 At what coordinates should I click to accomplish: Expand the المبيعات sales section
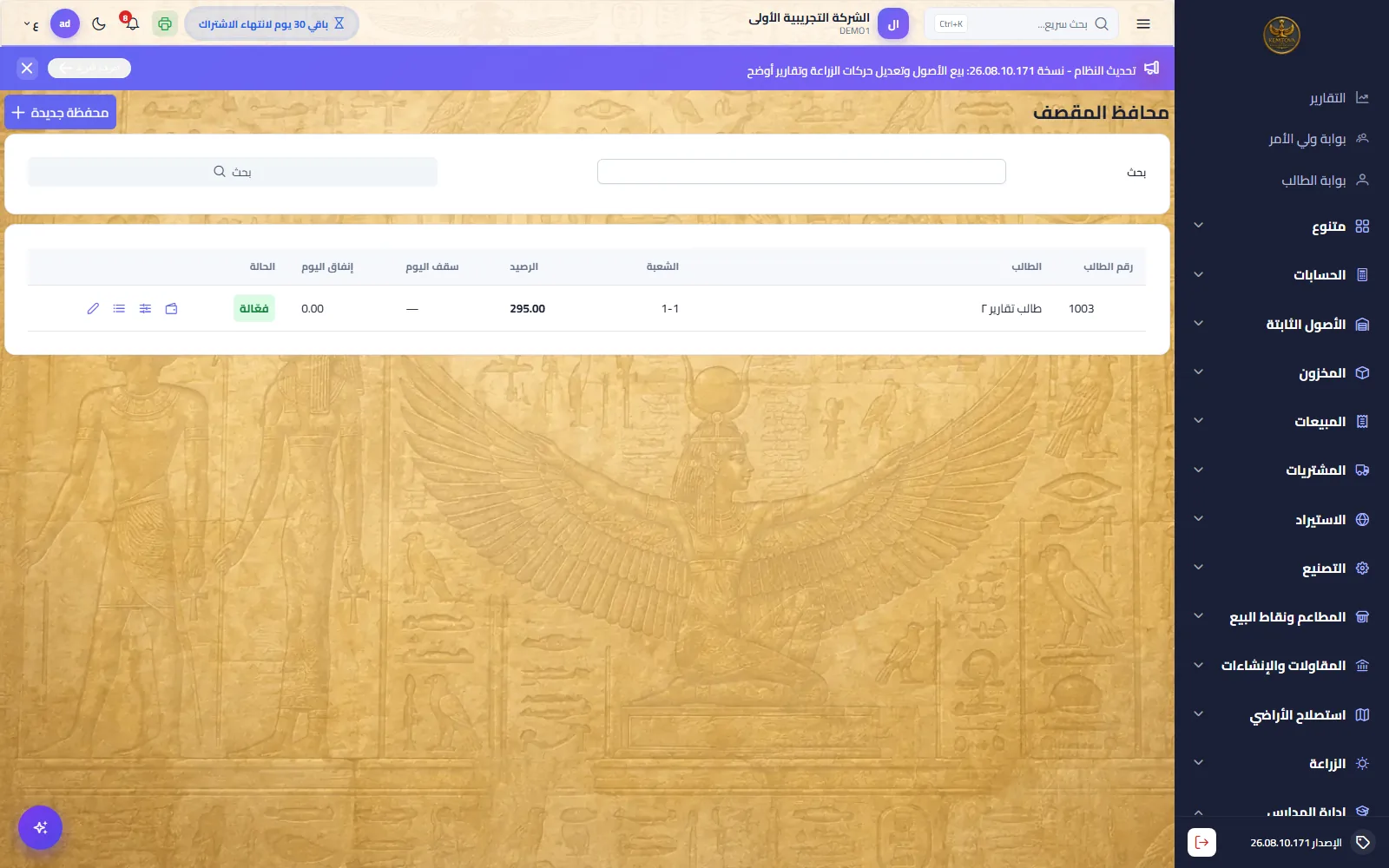[1281, 421]
